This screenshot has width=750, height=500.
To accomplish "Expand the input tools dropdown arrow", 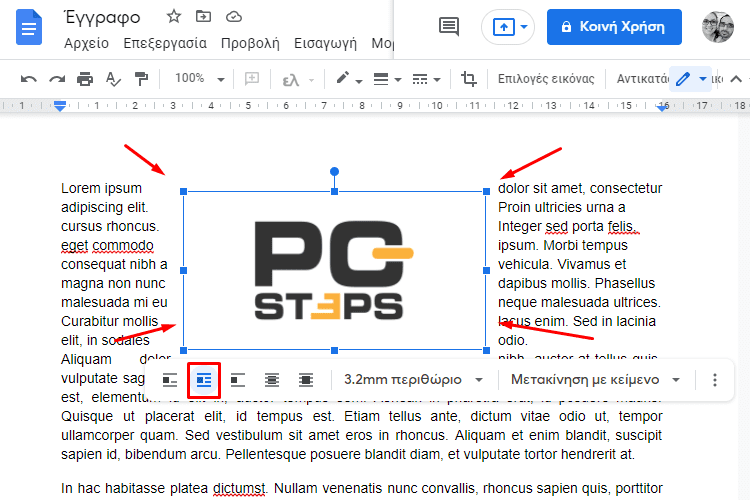I will click(311, 80).
